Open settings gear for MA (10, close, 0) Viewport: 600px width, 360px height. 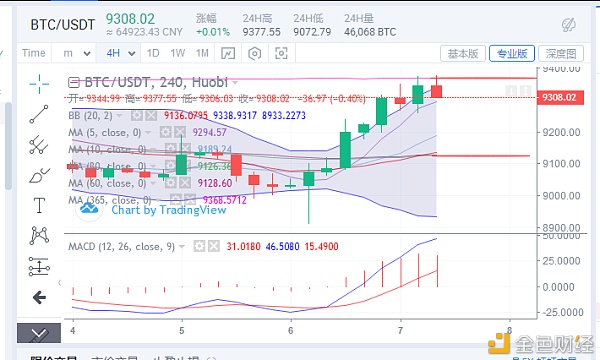[170, 149]
